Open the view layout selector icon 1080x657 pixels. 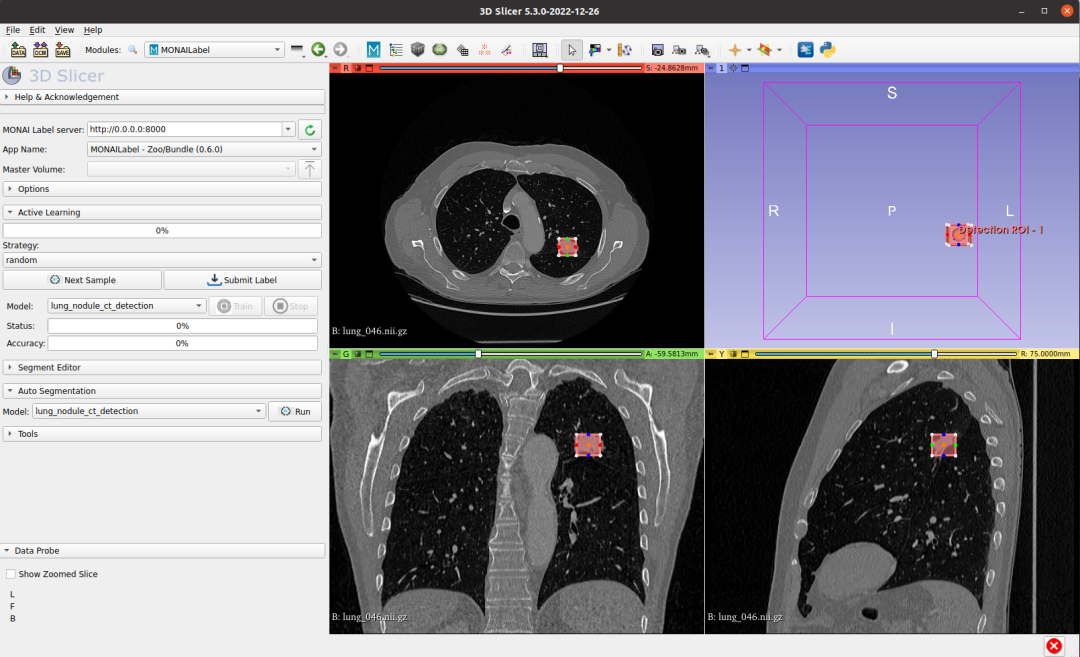click(539, 50)
